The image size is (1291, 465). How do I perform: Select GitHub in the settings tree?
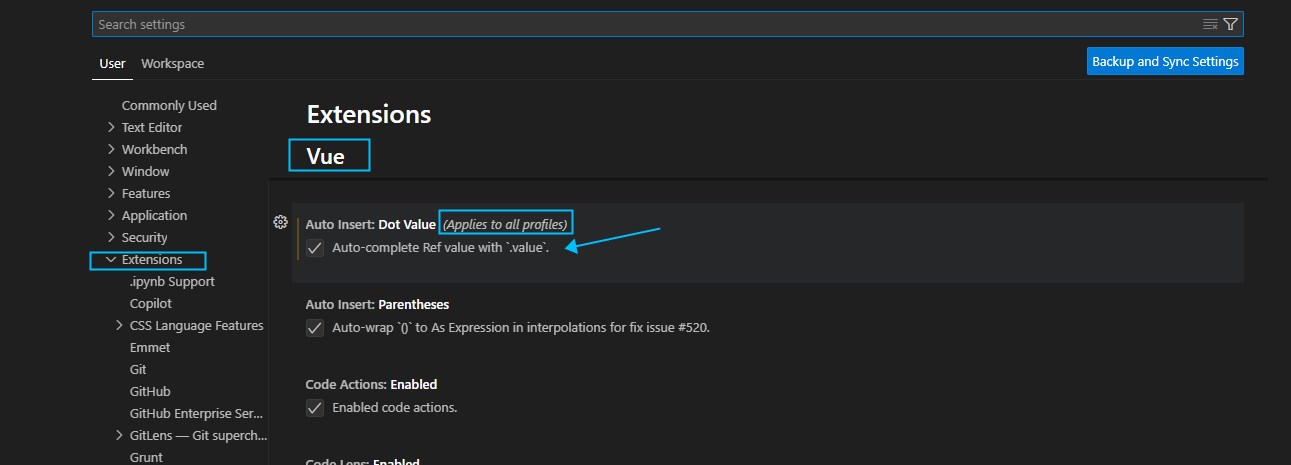150,392
